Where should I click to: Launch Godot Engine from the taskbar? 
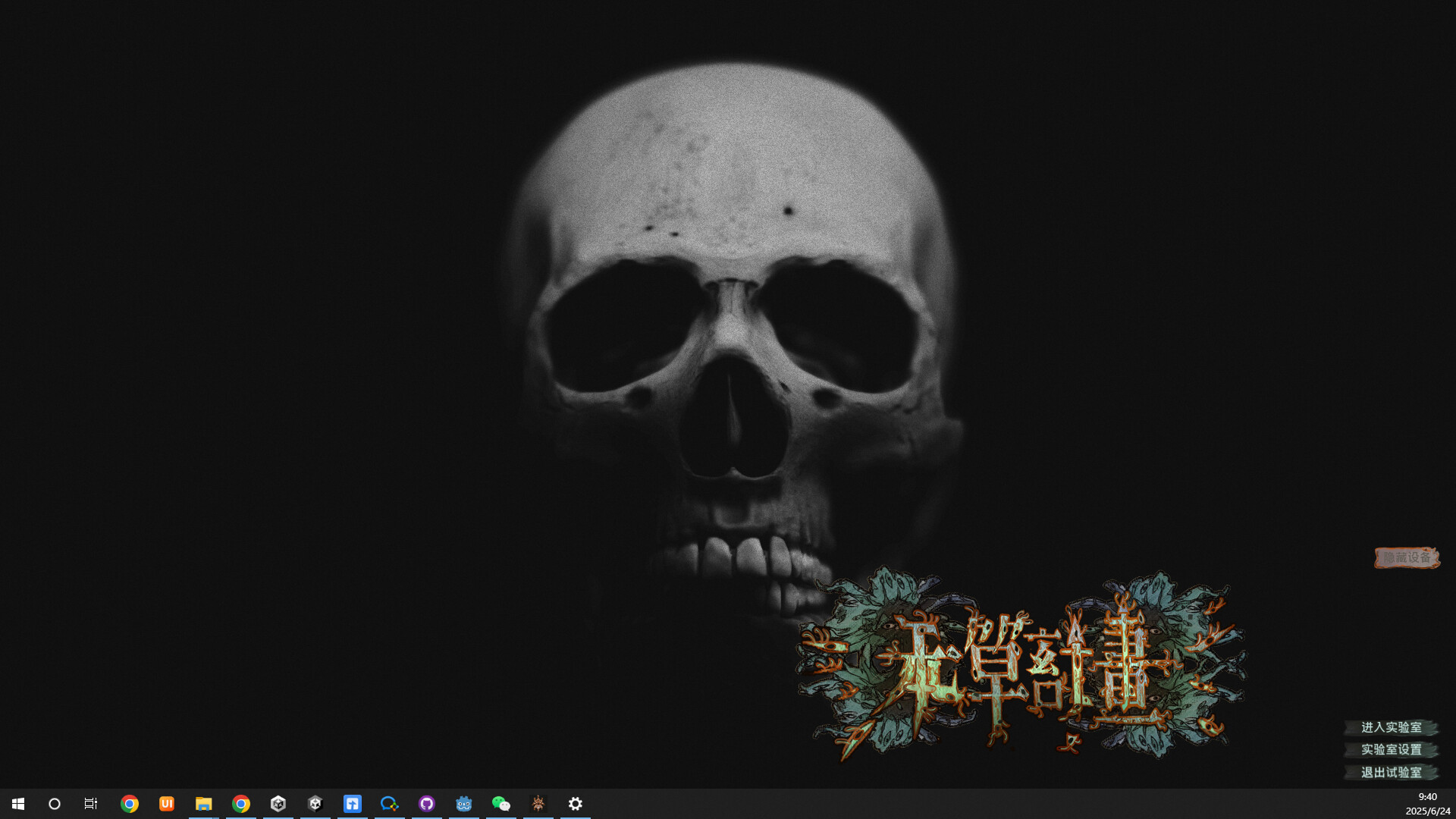click(x=463, y=803)
